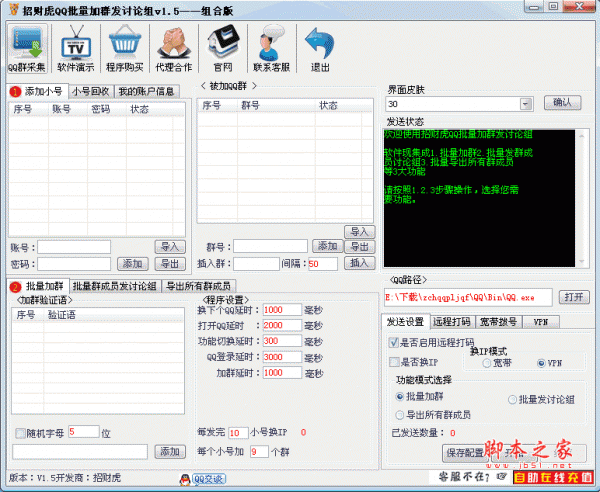Click the 验证语 column header

tap(113, 315)
